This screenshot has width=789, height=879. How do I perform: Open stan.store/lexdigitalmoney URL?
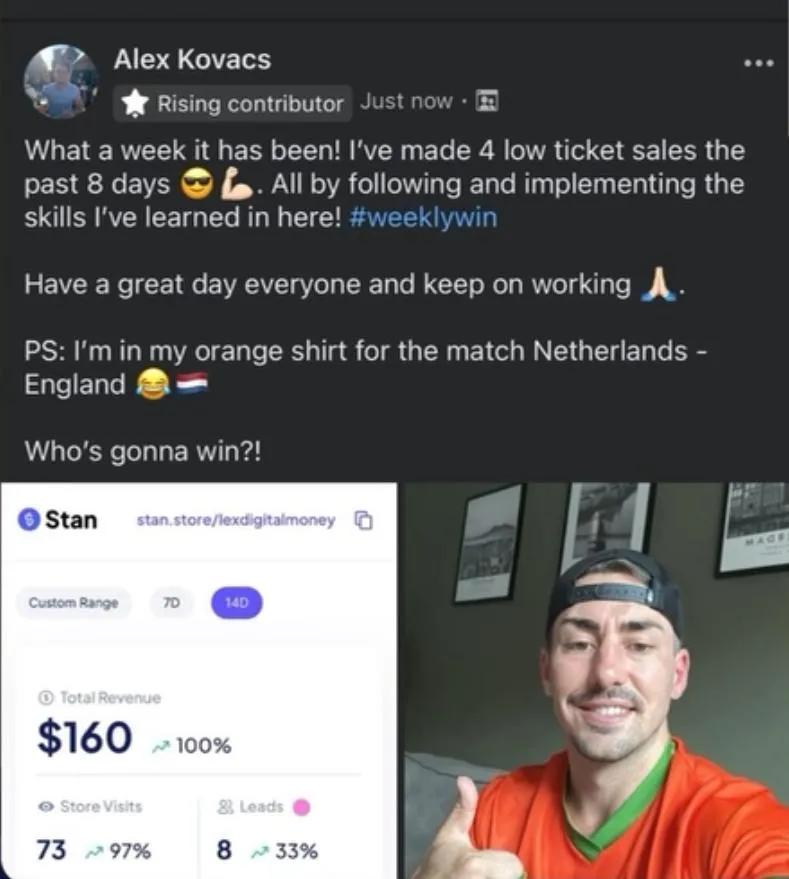236,520
